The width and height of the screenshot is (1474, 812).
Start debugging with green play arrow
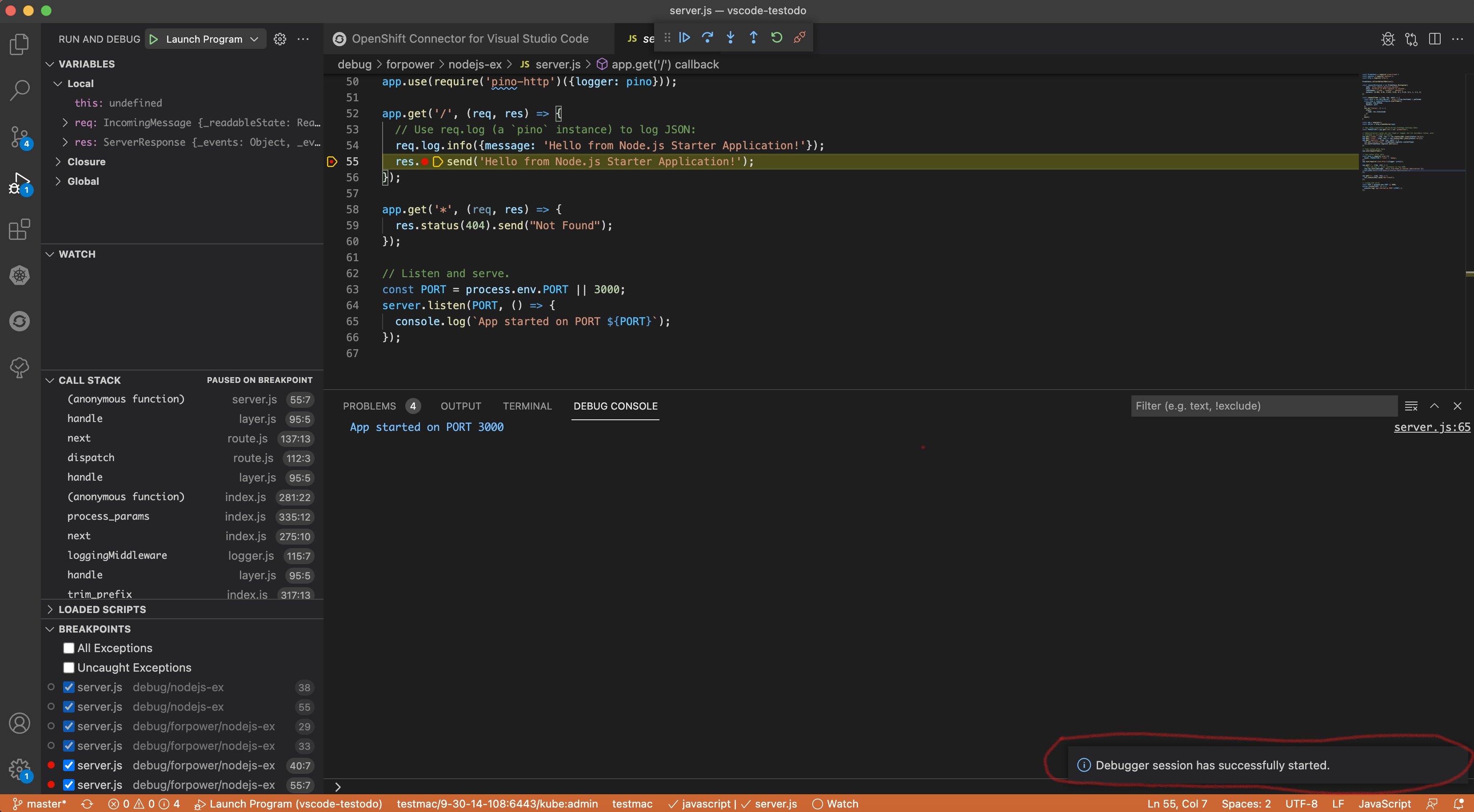point(153,39)
